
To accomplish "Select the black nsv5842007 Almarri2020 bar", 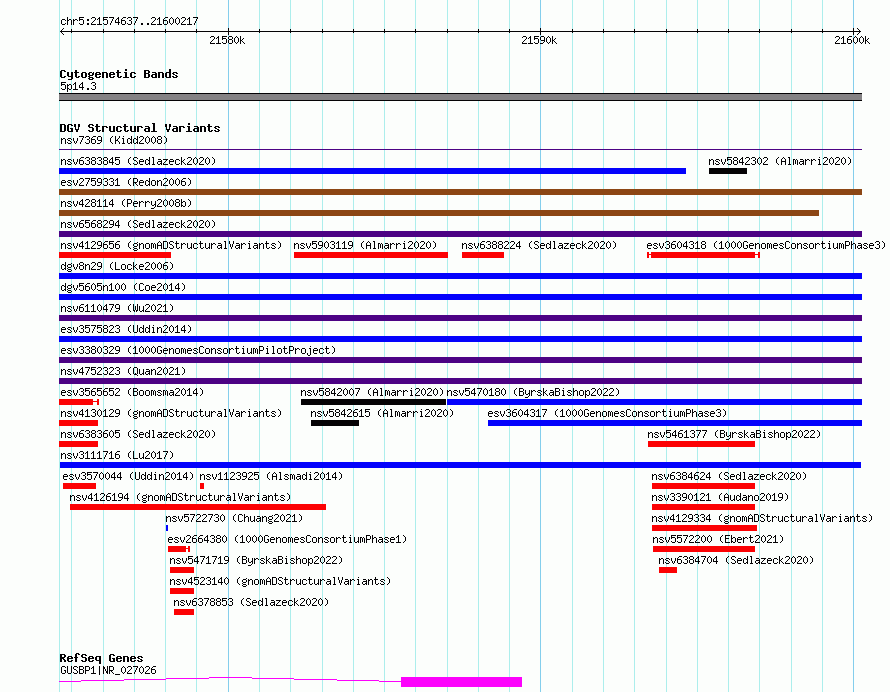I will (x=373, y=402).
